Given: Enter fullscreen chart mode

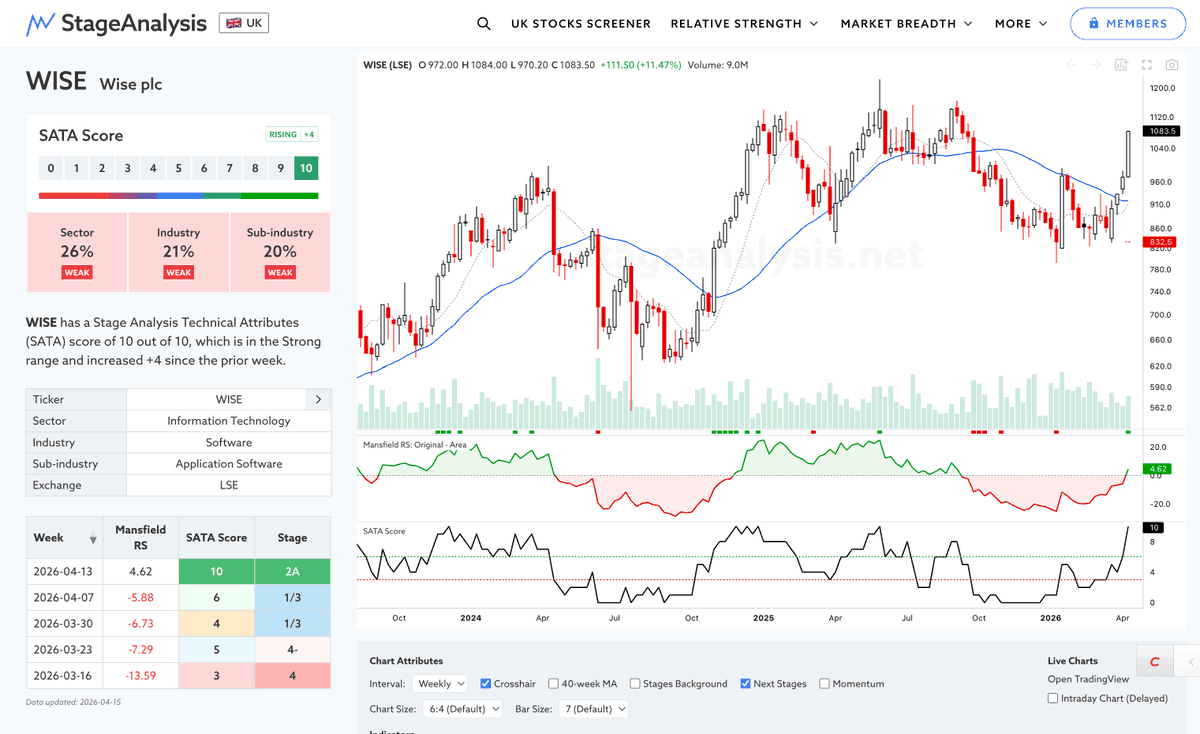Looking at the screenshot, I should coord(1147,65).
